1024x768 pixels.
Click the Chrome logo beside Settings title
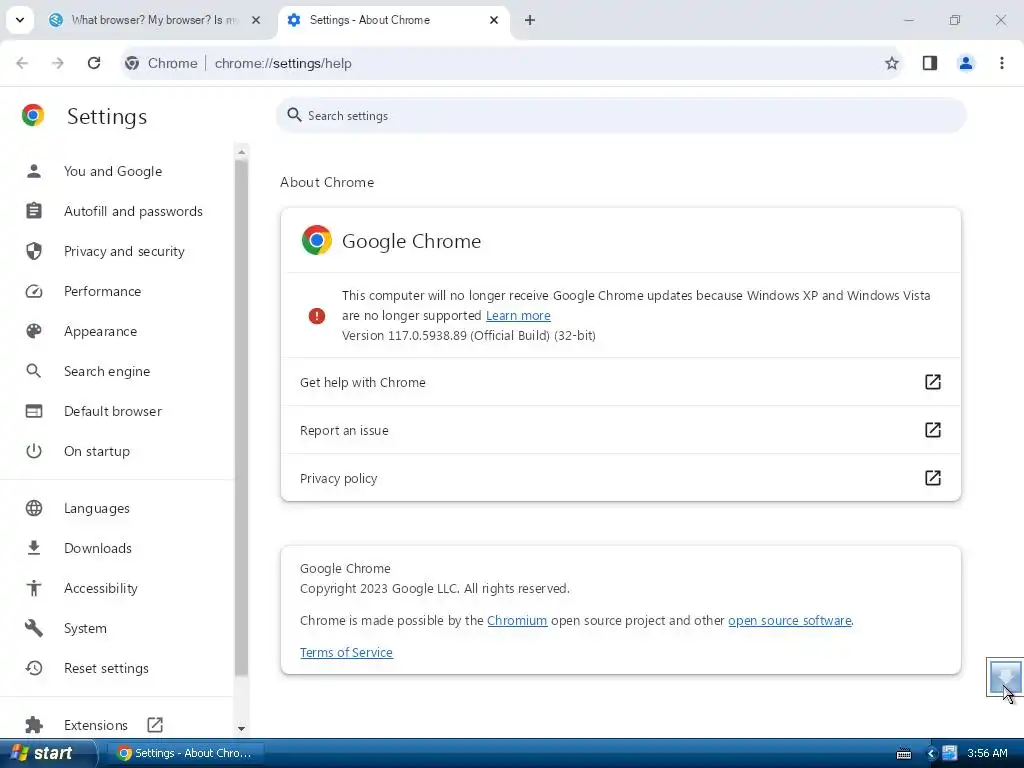tap(33, 115)
